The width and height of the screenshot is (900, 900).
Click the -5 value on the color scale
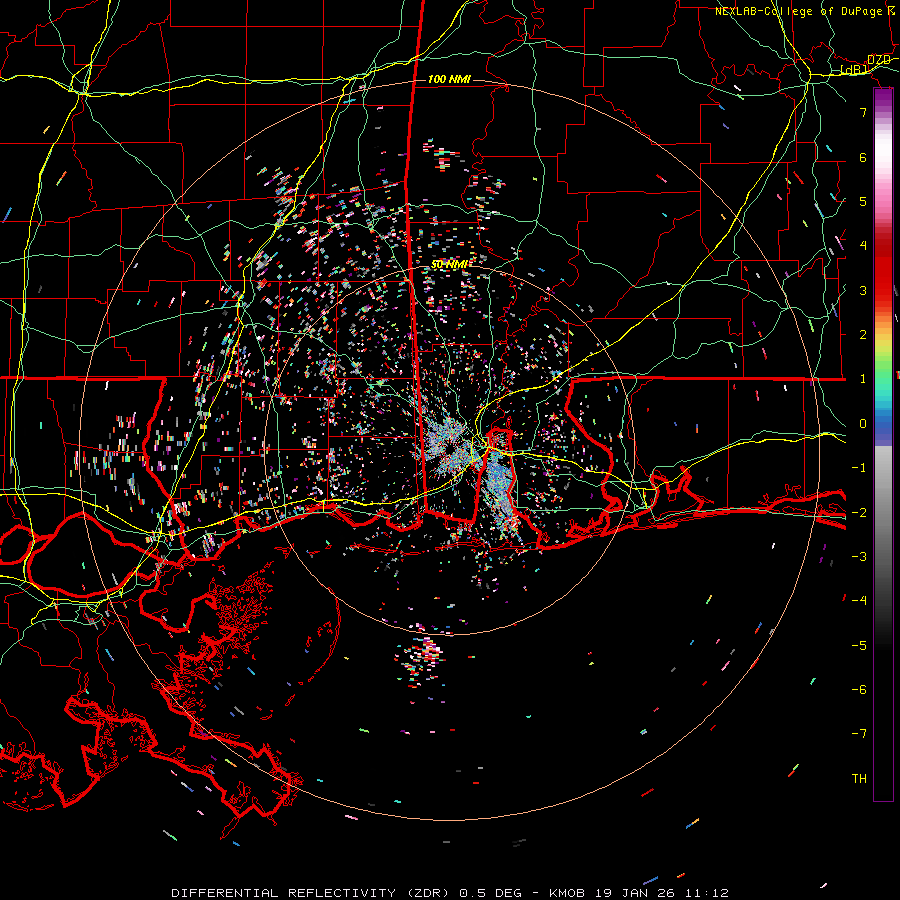point(859,646)
